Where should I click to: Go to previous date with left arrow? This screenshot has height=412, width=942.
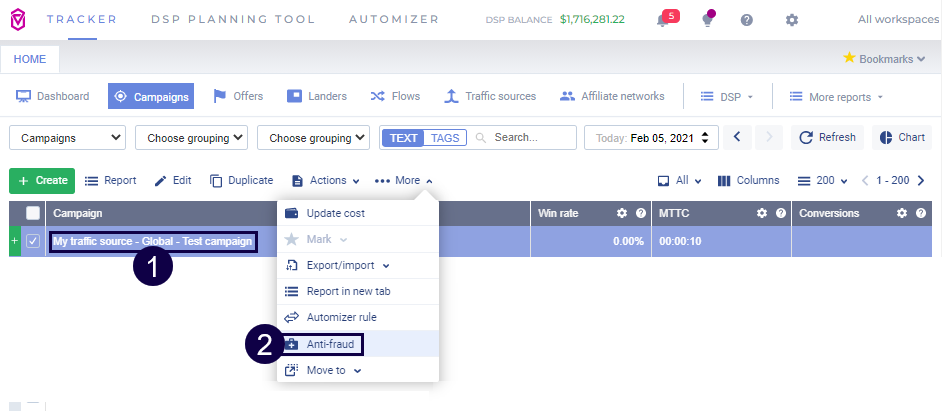(737, 137)
